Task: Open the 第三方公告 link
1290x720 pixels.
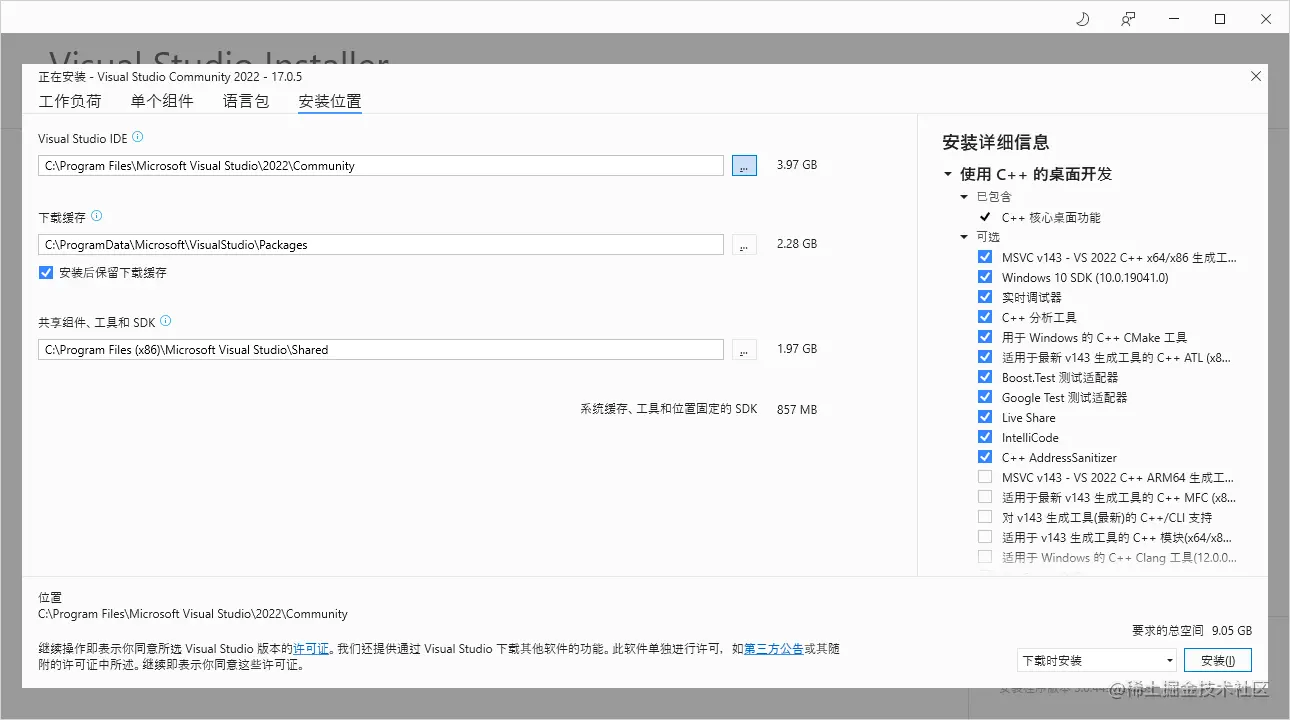Action: (774, 649)
